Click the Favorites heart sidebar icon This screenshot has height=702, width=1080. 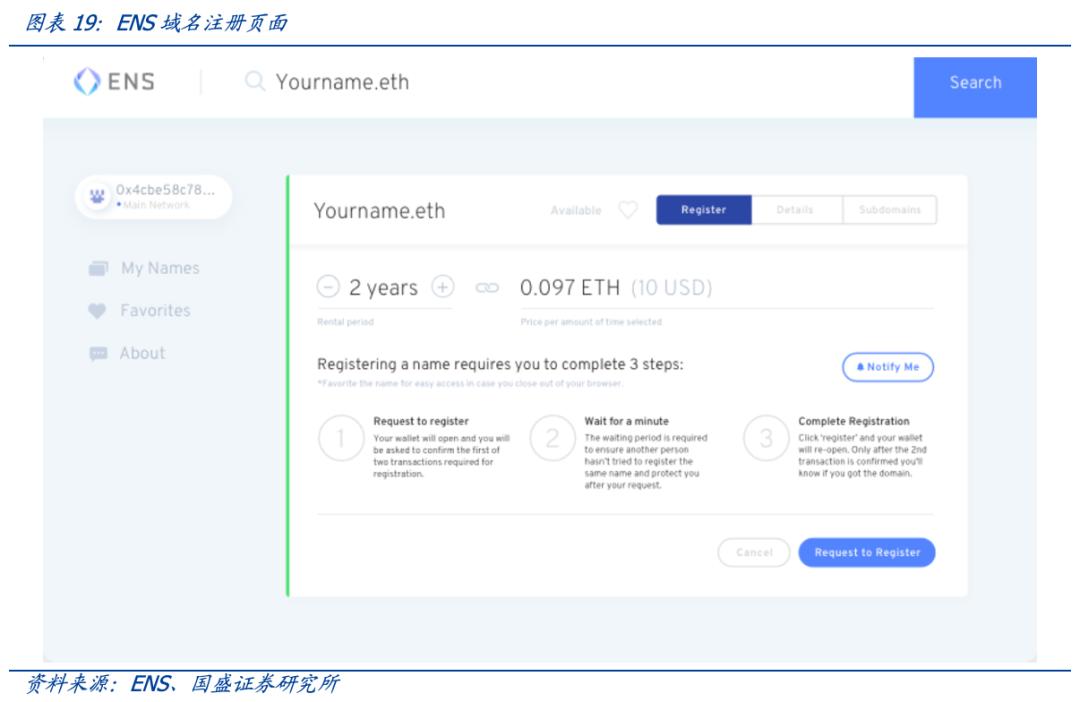[x=97, y=311]
